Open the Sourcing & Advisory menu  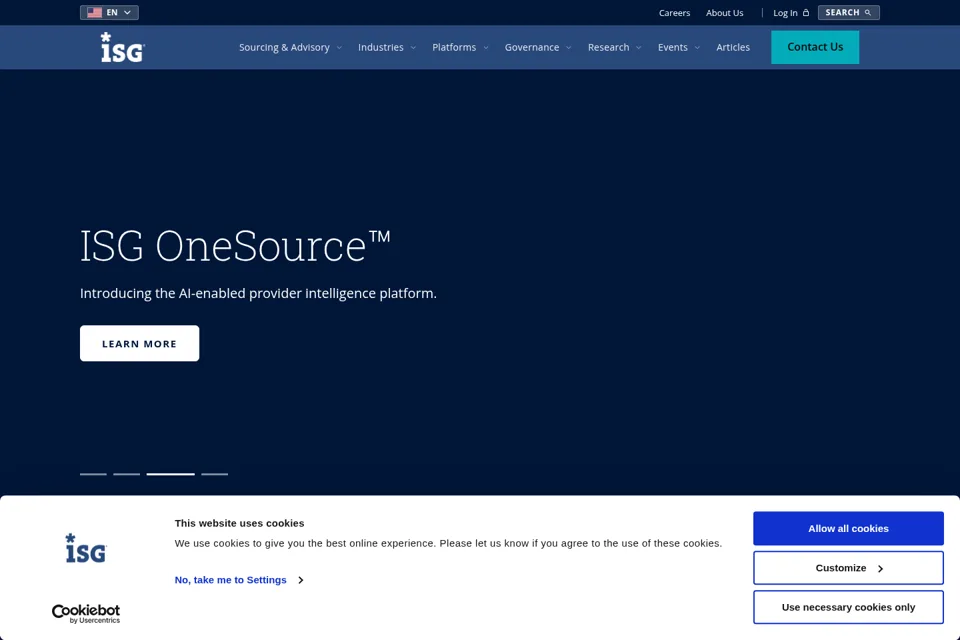coord(284,47)
